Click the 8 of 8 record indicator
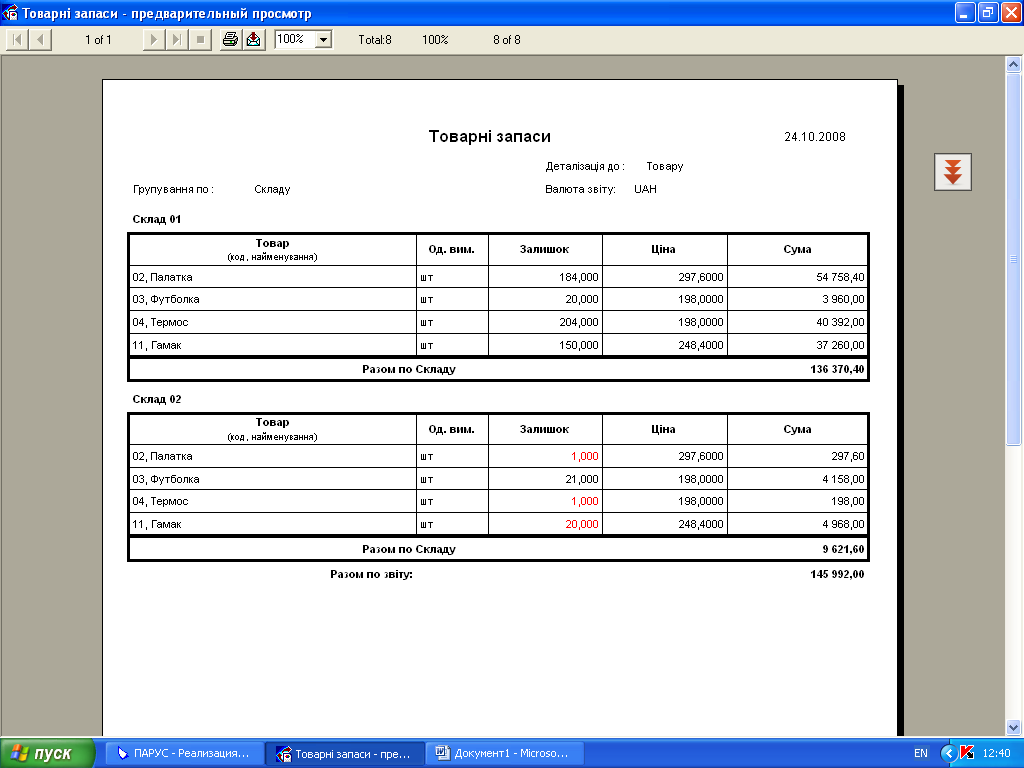The width and height of the screenshot is (1024, 768). coord(507,40)
